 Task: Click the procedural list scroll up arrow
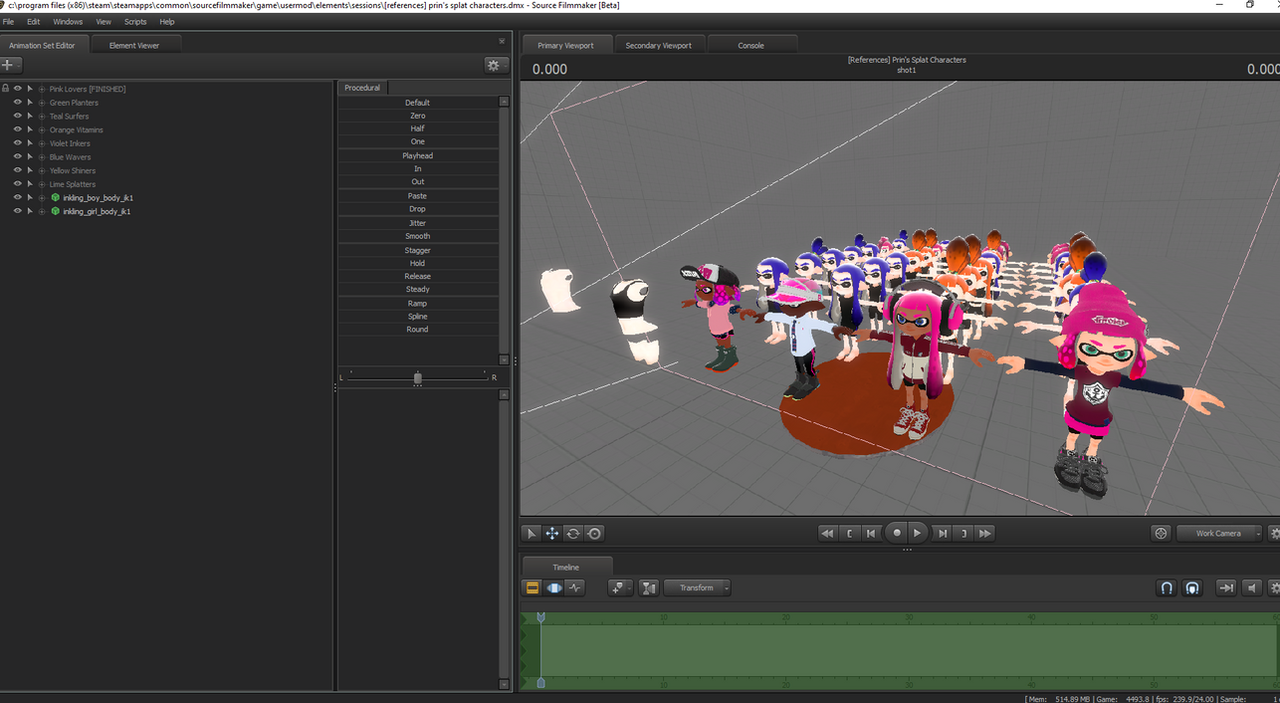(504, 101)
